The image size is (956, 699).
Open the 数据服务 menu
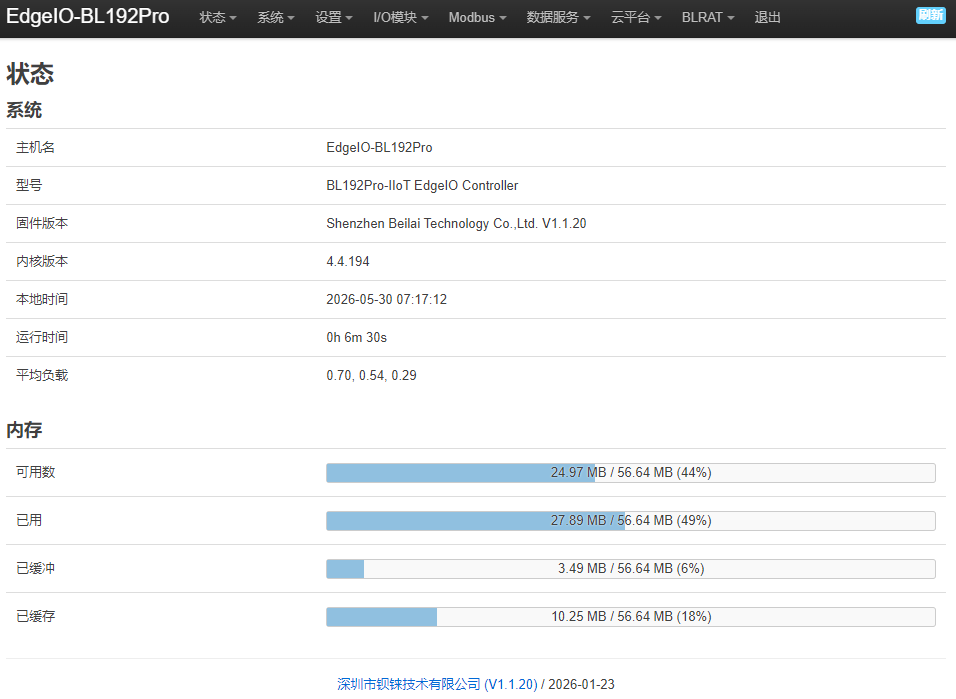tap(558, 18)
